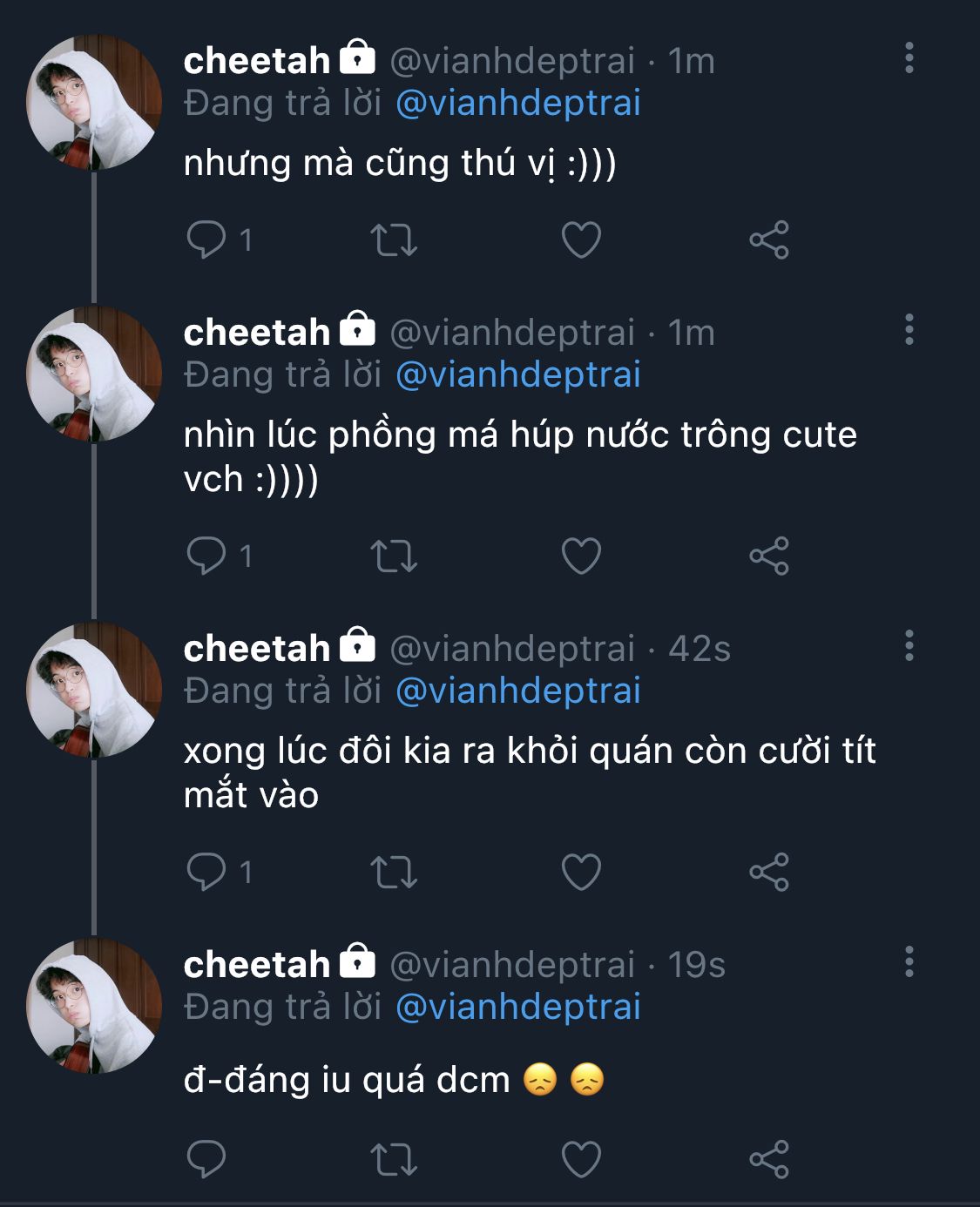Reply to the 'xong lúc đôi kia' tweet
Image resolution: width=980 pixels, height=1207 pixels.
pyautogui.click(x=206, y=871)
